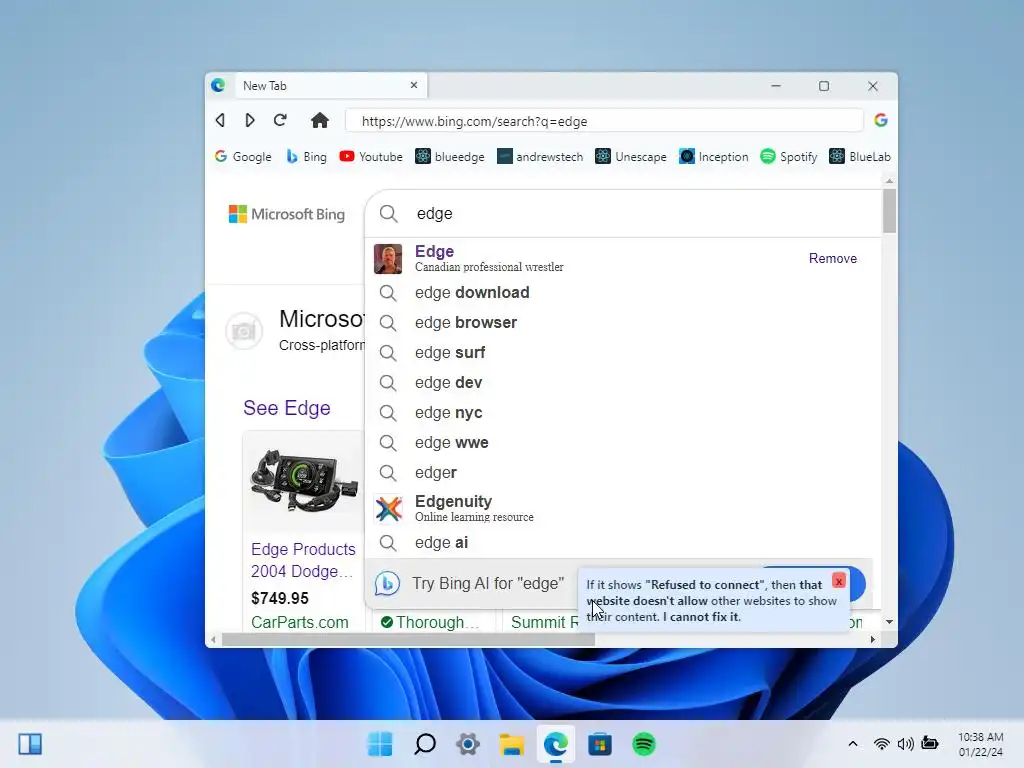Click the vertical scrollbar thumb
This screenshot has width=1024, height=768.
tap(889, 210)
